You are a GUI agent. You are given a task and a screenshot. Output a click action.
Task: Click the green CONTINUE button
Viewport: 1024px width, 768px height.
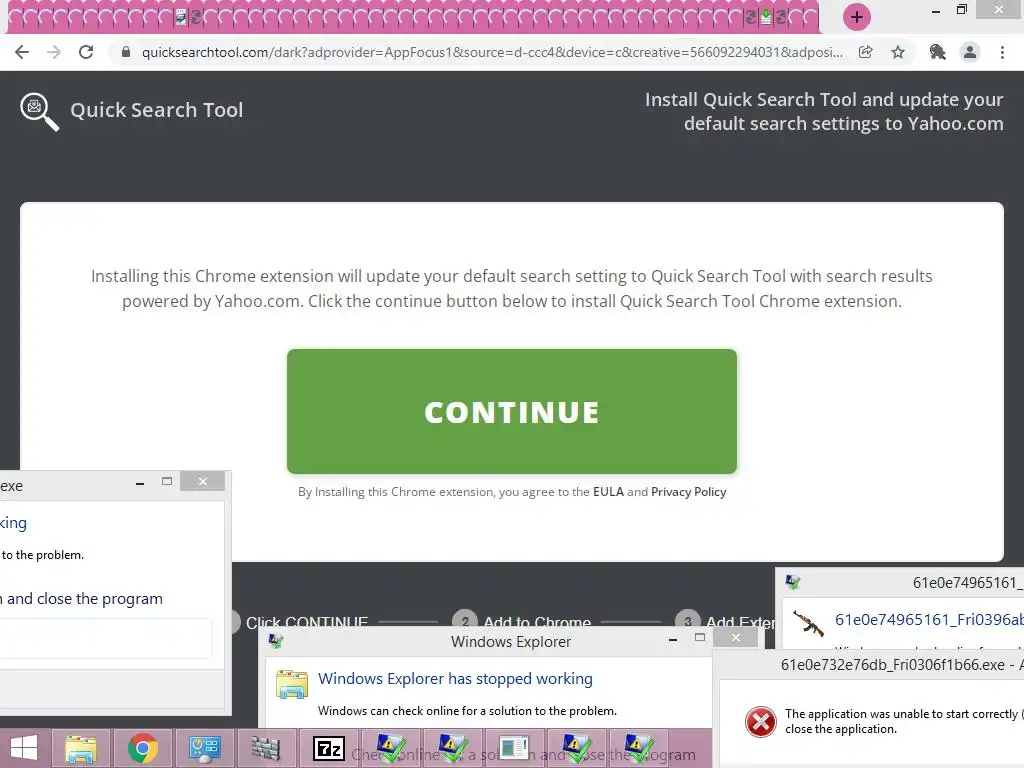click(x=511, y=411)
